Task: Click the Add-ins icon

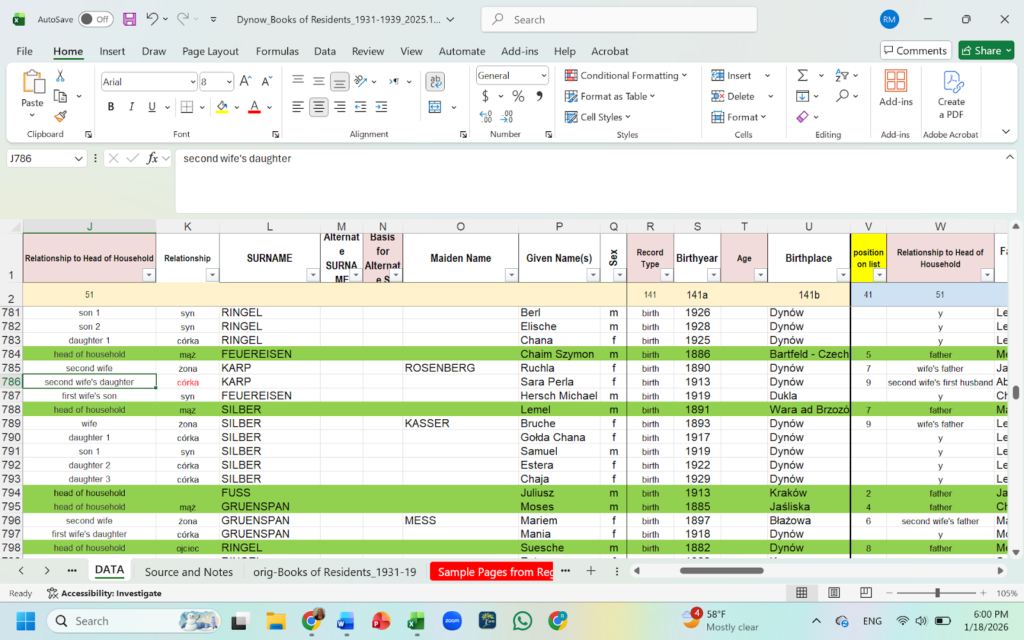Action: [x=895, y=89]
